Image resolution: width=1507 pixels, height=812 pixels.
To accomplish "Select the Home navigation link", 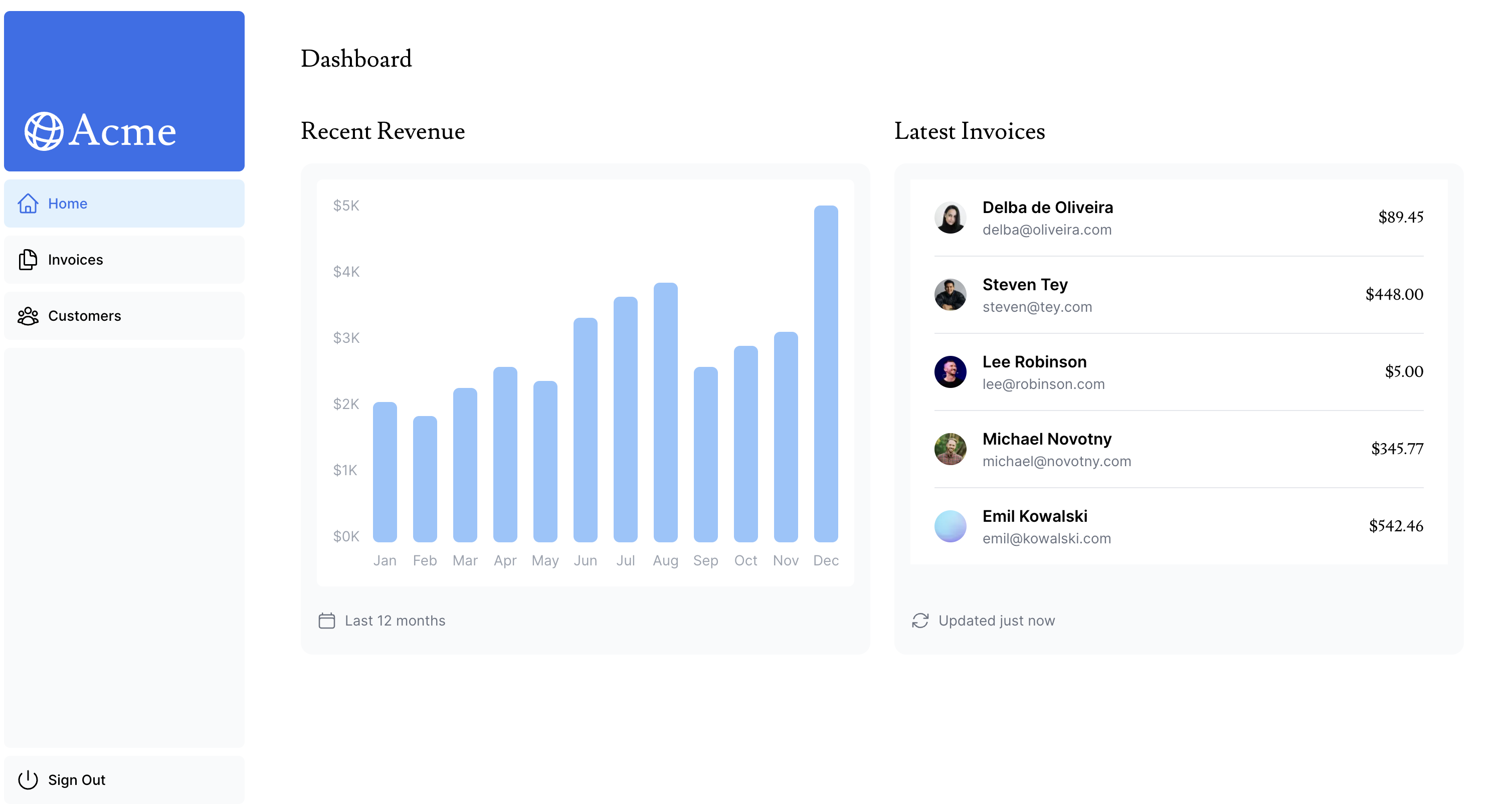I will 68,204.
